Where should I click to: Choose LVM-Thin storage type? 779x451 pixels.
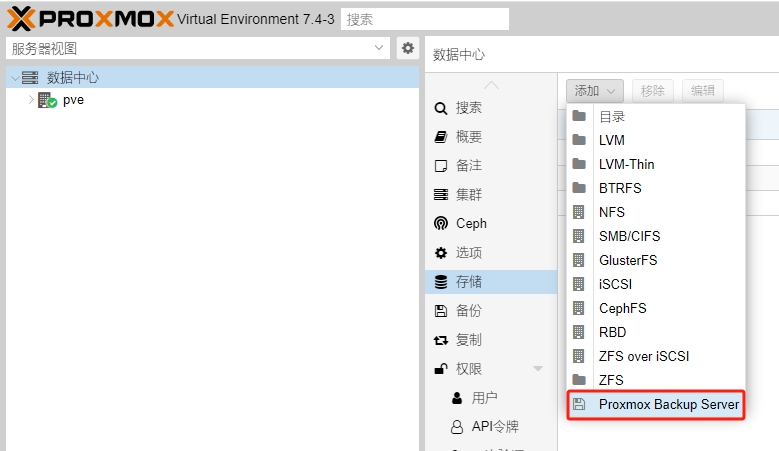click(626, 164)
